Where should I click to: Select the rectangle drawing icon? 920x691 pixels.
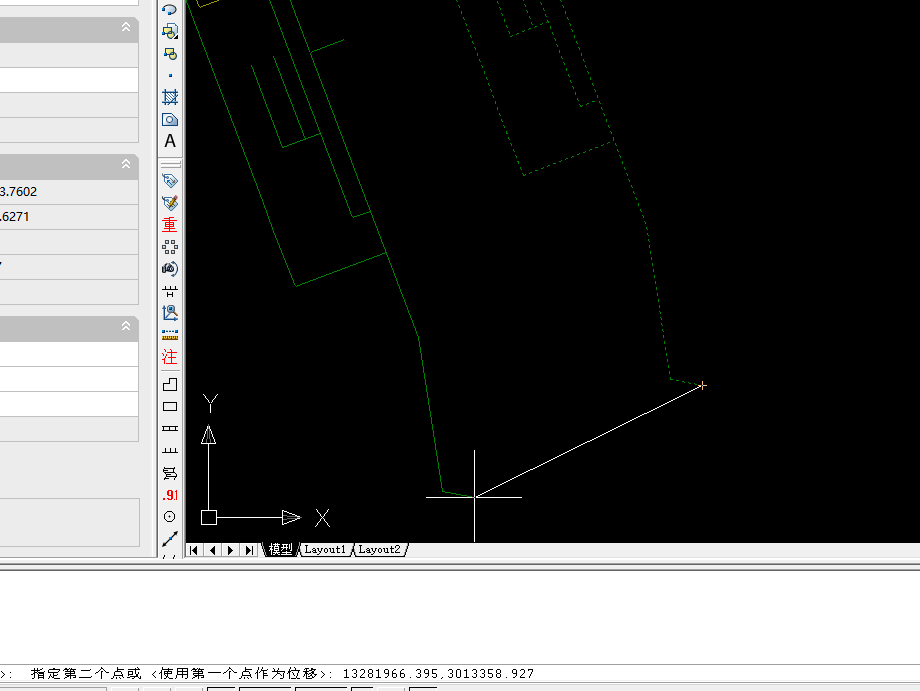click(x=170, y=407)
